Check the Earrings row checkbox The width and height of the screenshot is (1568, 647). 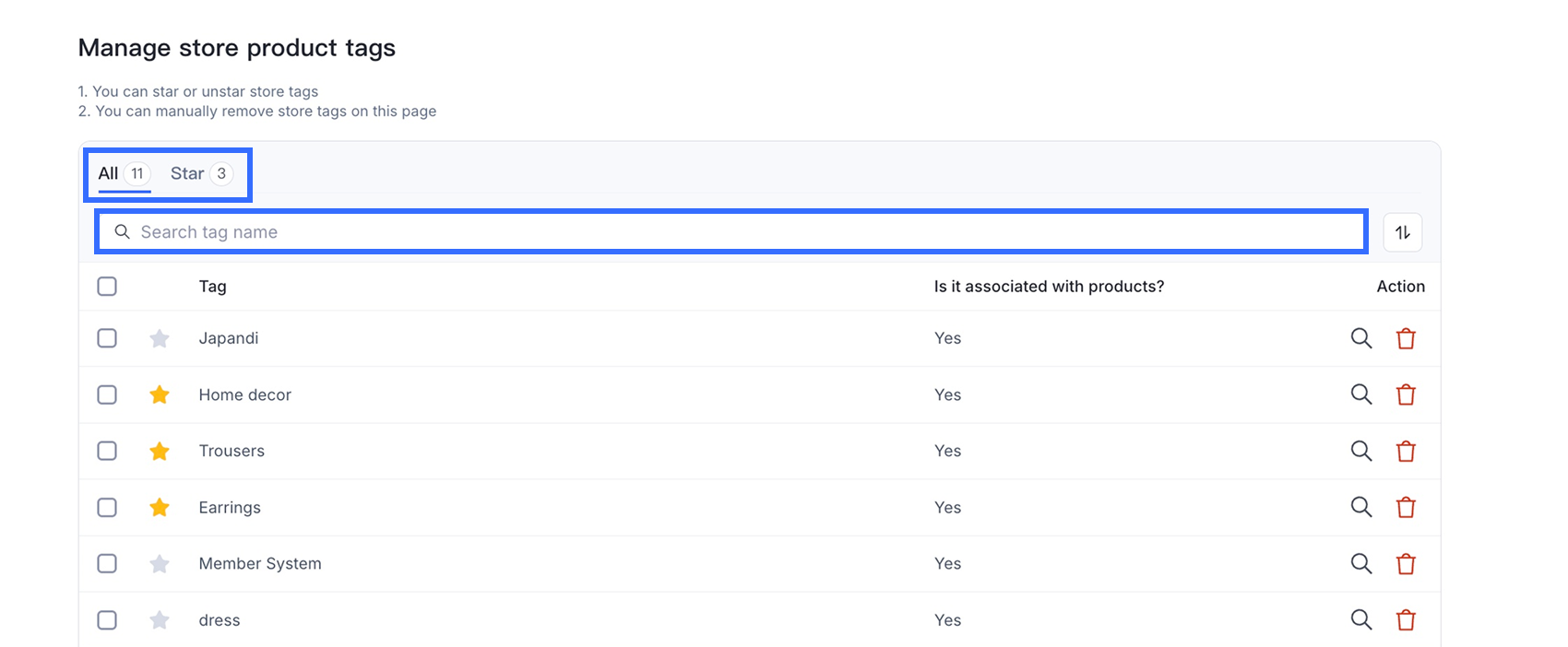coord(107,508)
